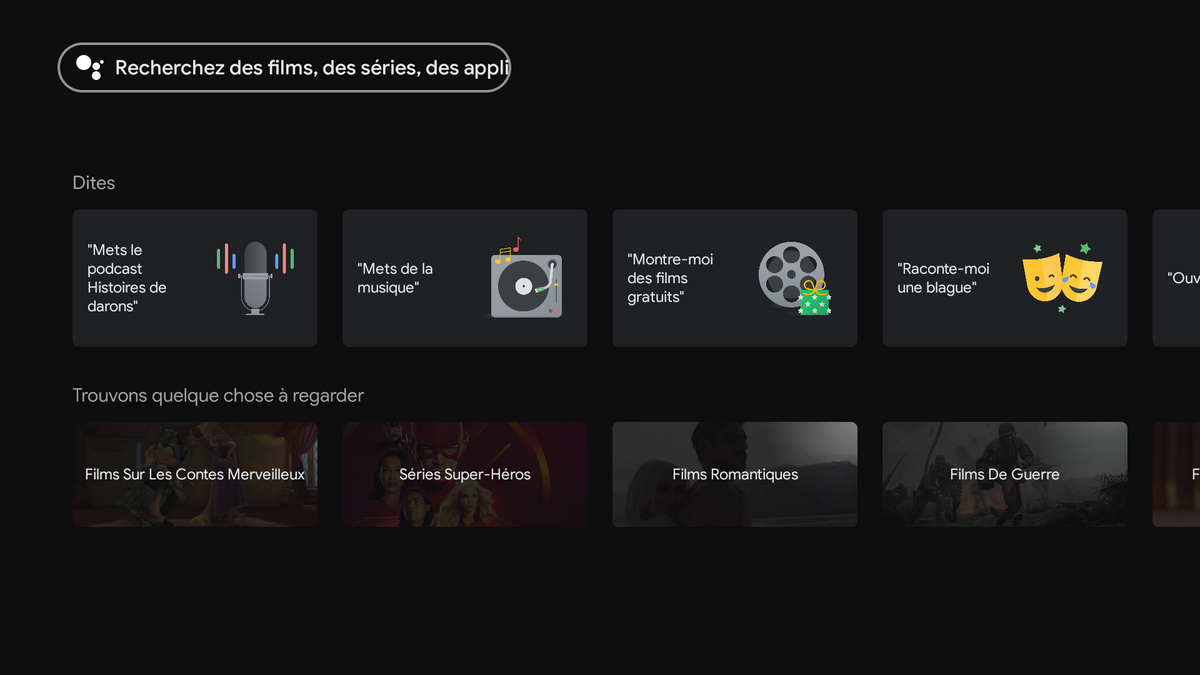The height and width of the screenshot is (675, 1200).
Task: Click "Trouvons quelque chose à regarder" heading
Action: tap(218, 395)
